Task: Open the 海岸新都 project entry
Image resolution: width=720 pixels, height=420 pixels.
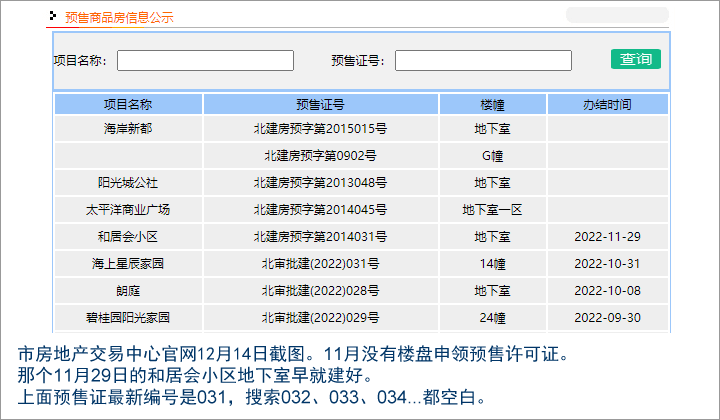Action: (128, 129)
